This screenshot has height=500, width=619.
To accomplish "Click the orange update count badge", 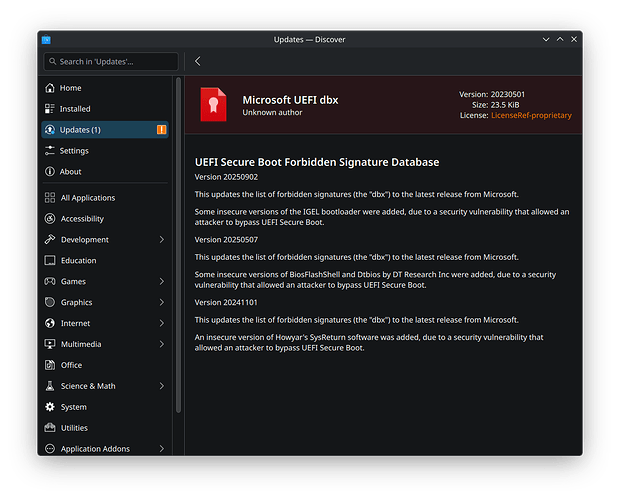I will click(162, 130).
